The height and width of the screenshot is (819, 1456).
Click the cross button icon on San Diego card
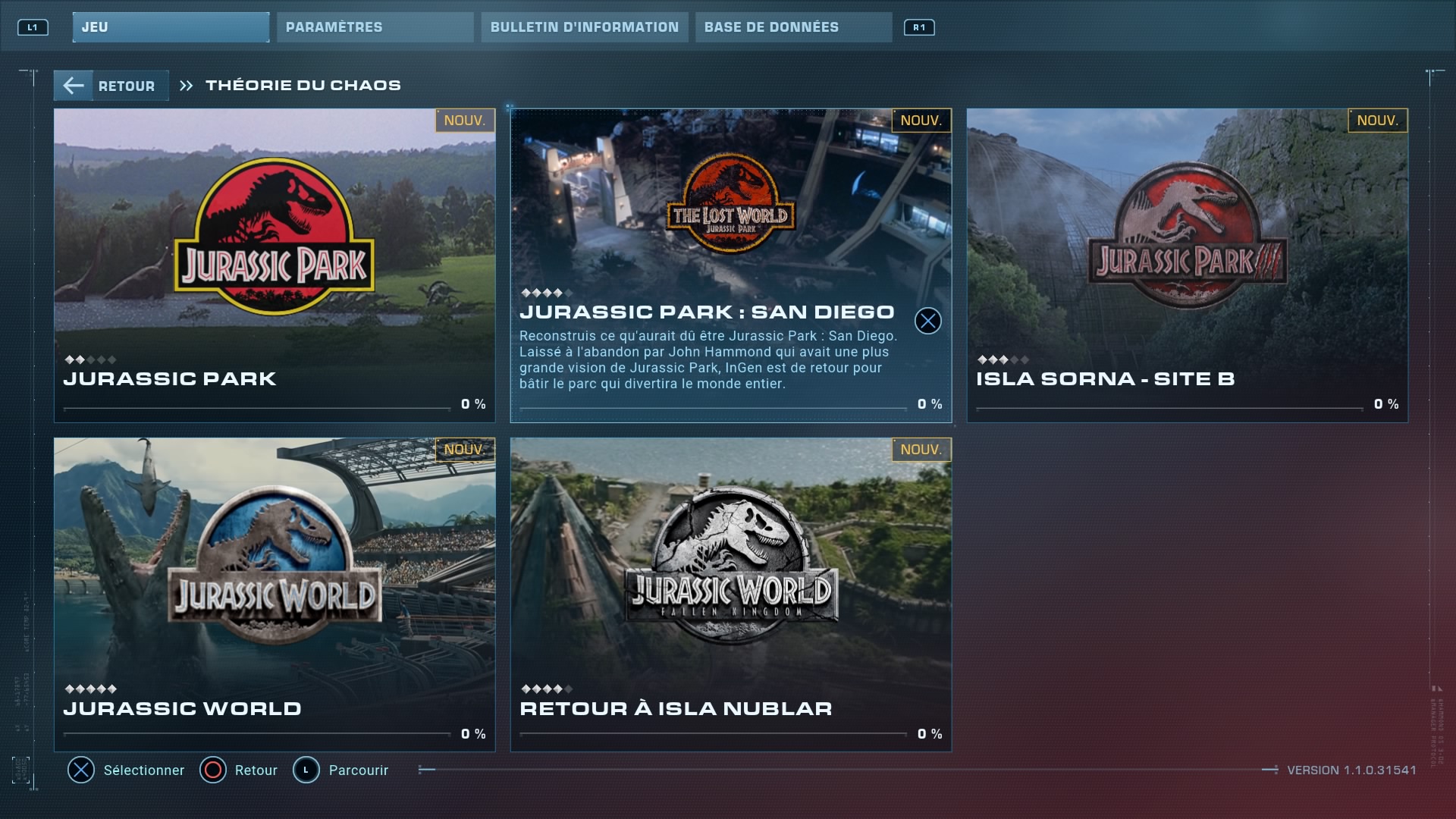tap(928, 321)
